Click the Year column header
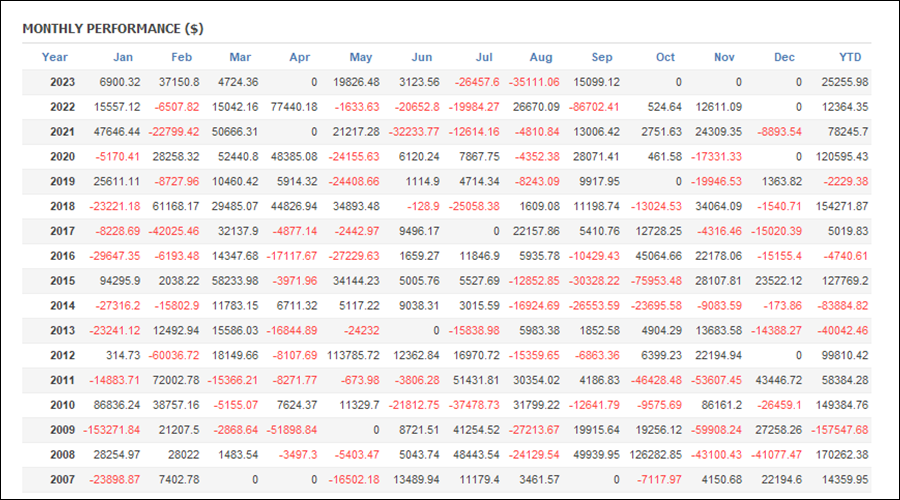Screen dimensions: 900x500 (x=55, y=57)
